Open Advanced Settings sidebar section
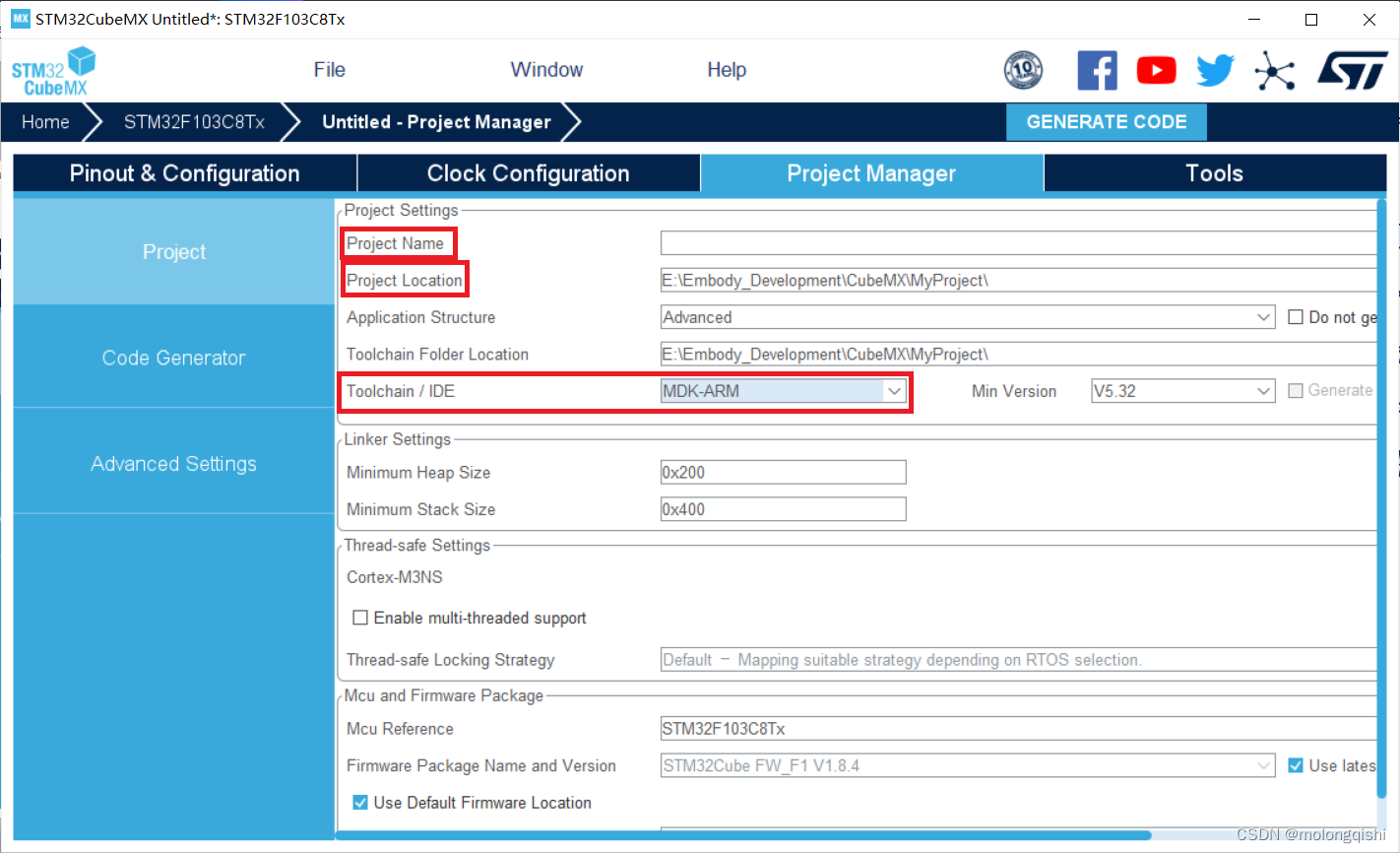 pyautogui.click(x=174, y=464)
